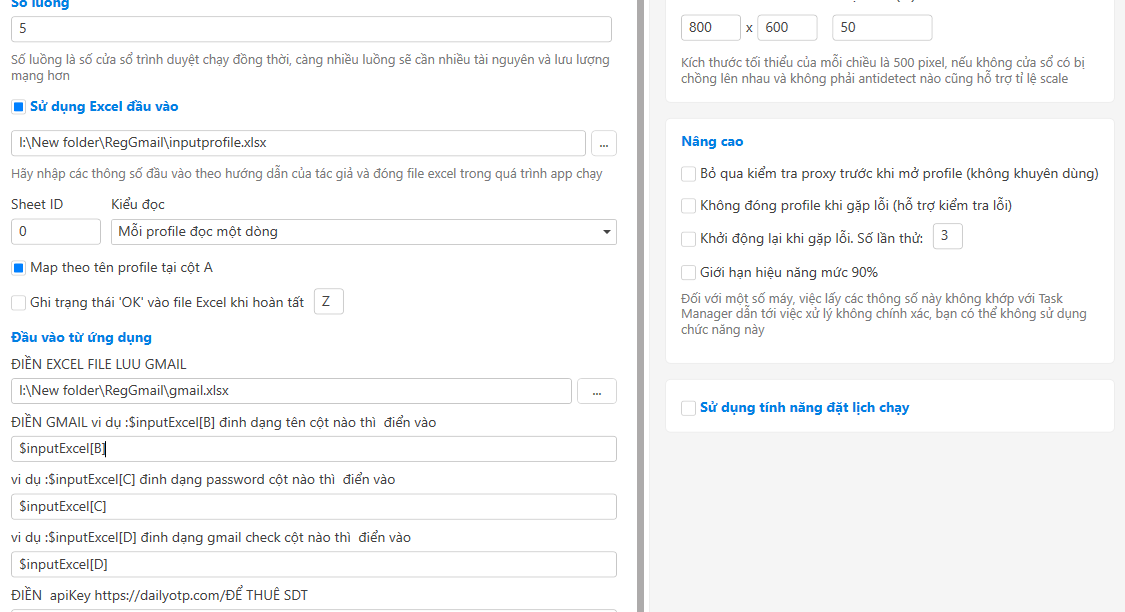
Task: Click the scale field showing 50
Action: [881, 28]
